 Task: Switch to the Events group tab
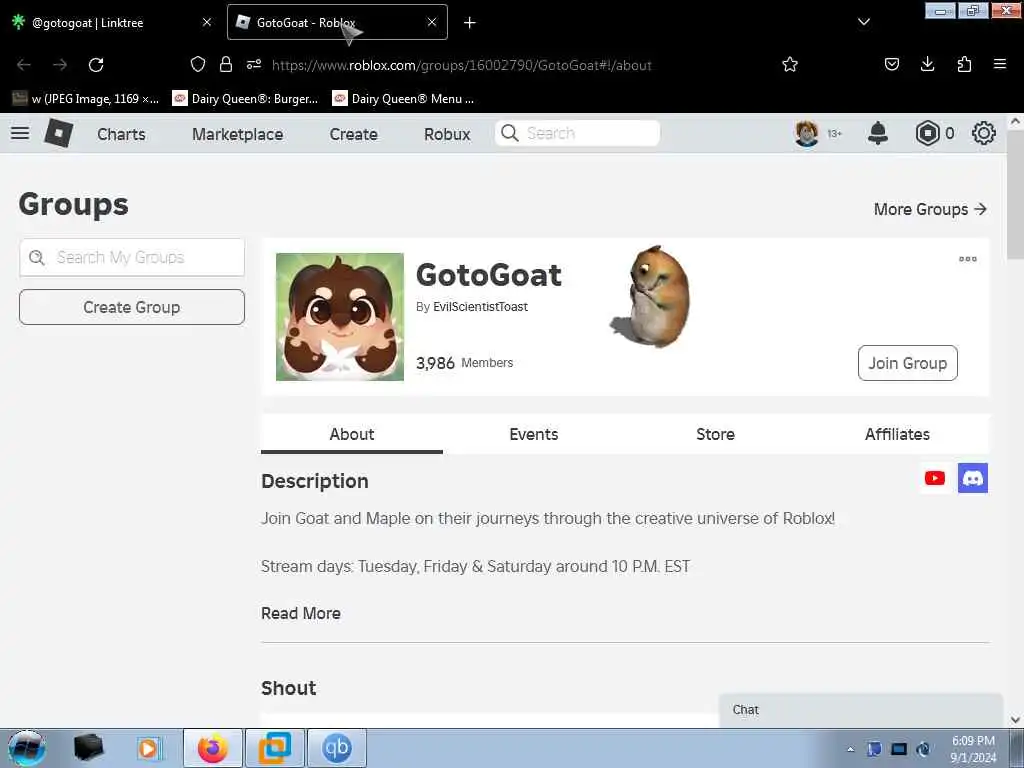tap(534, 434)
